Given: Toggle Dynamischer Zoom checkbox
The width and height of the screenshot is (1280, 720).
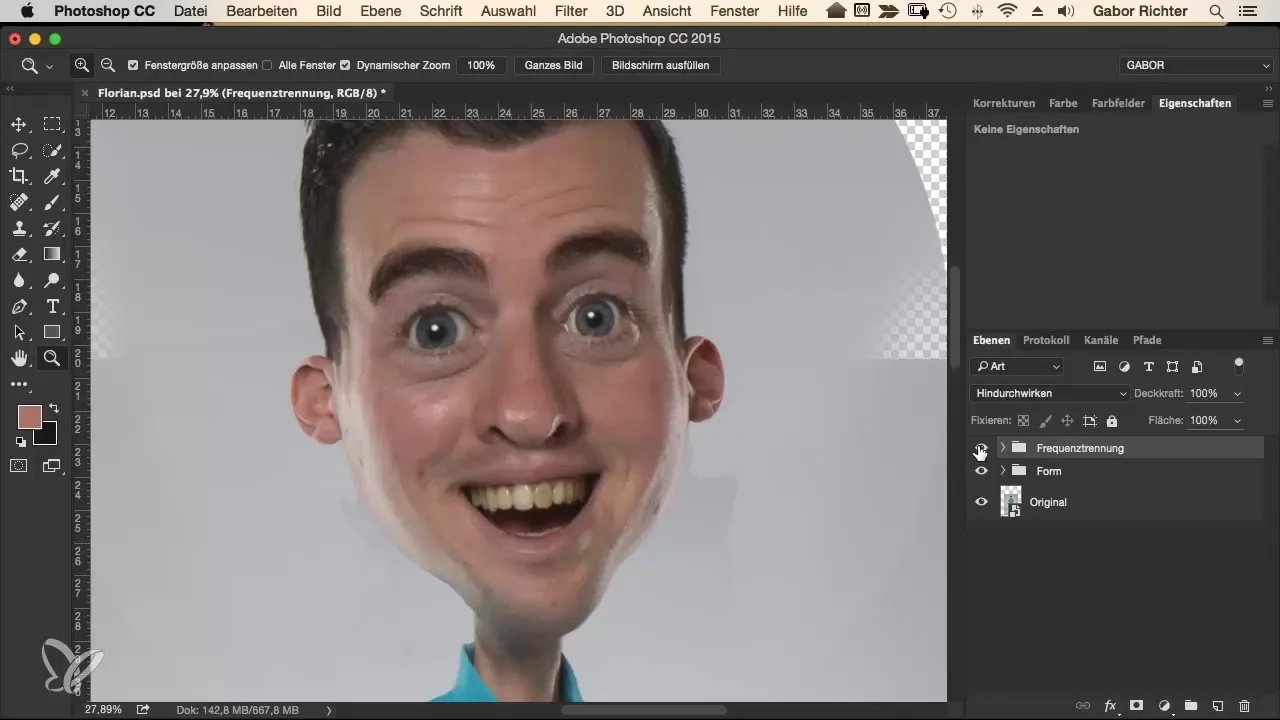Looking at the screenshot, I should [x=345, y=65].
